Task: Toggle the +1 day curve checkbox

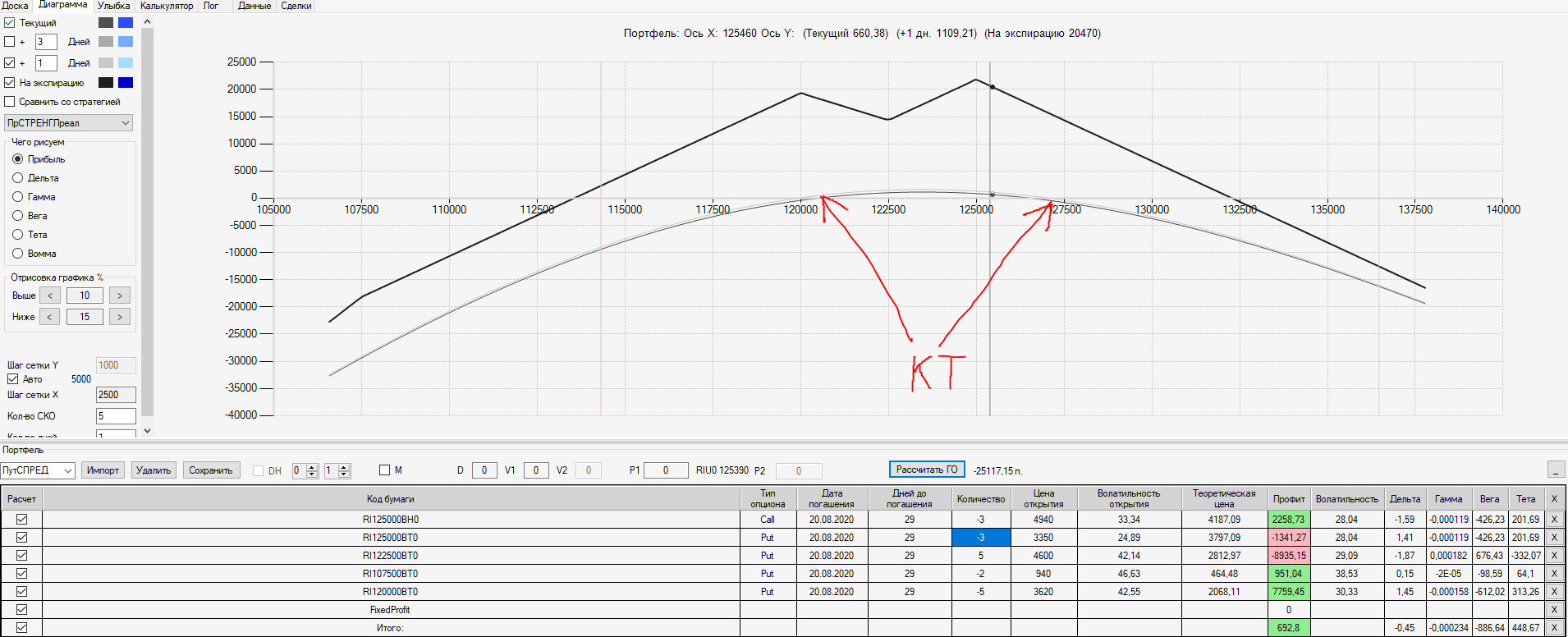Action: [10, 62]
